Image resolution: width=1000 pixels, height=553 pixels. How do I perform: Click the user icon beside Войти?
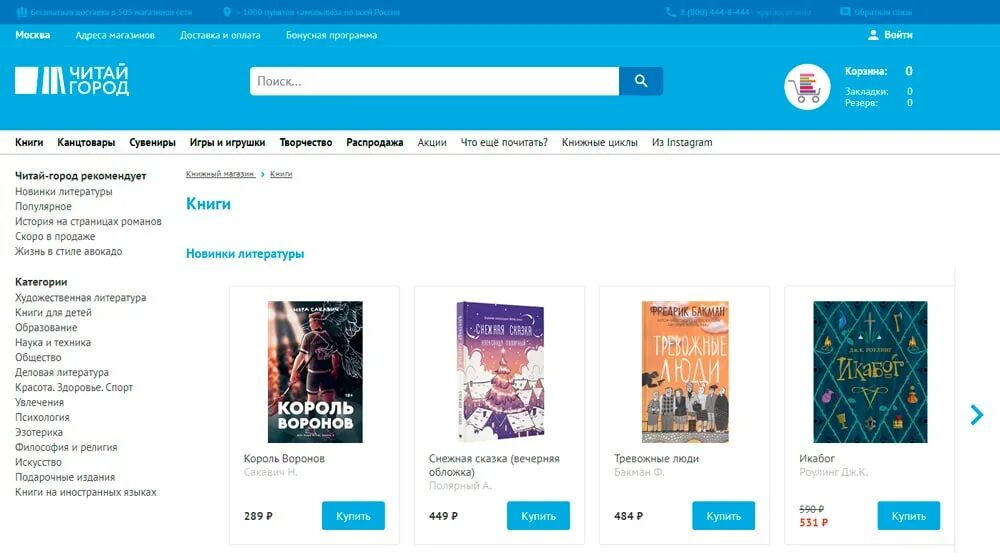[x=873, y=35]
